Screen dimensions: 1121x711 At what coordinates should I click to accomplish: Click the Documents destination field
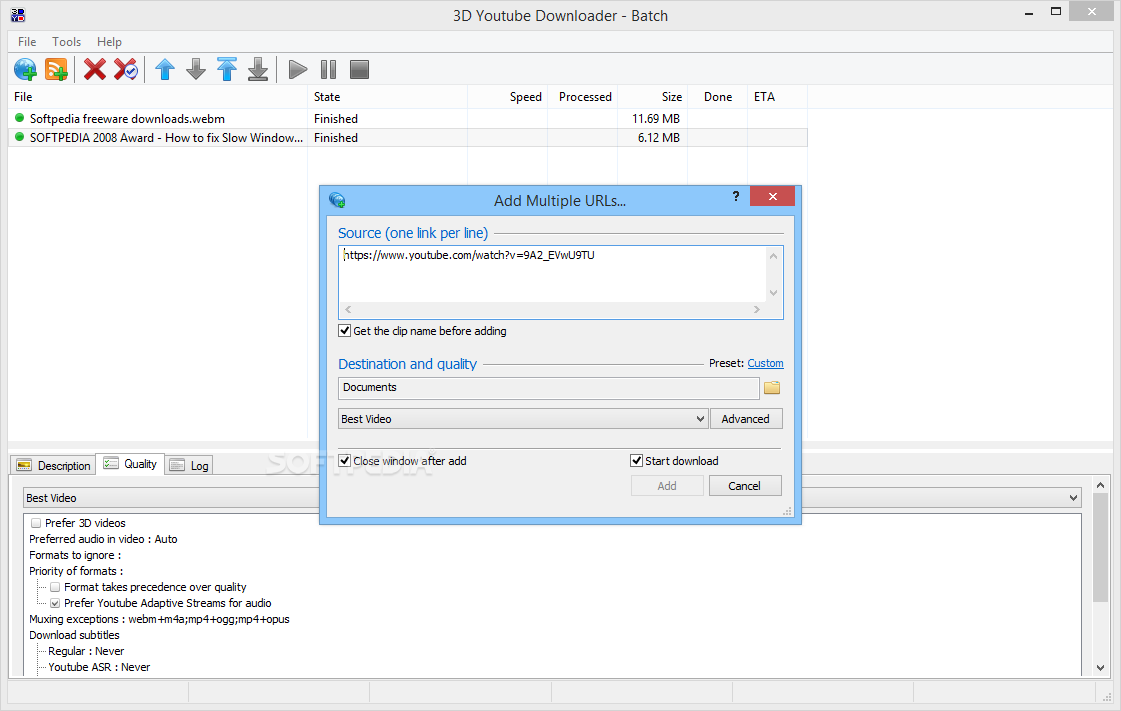coord(548,388)
